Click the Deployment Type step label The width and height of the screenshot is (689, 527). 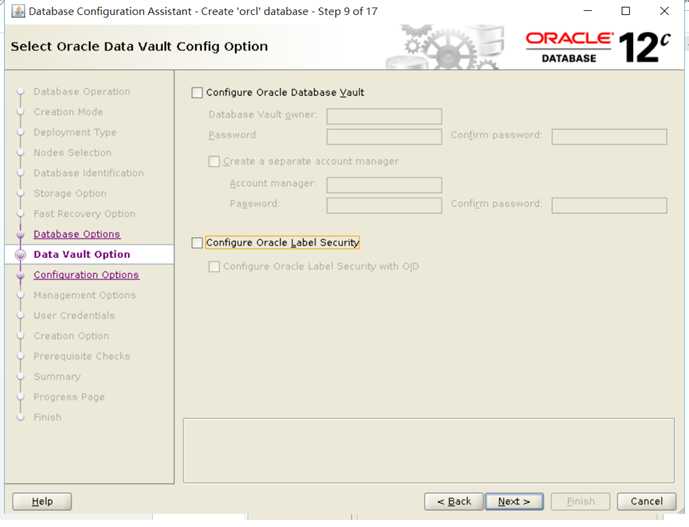(x=75, y=132)
